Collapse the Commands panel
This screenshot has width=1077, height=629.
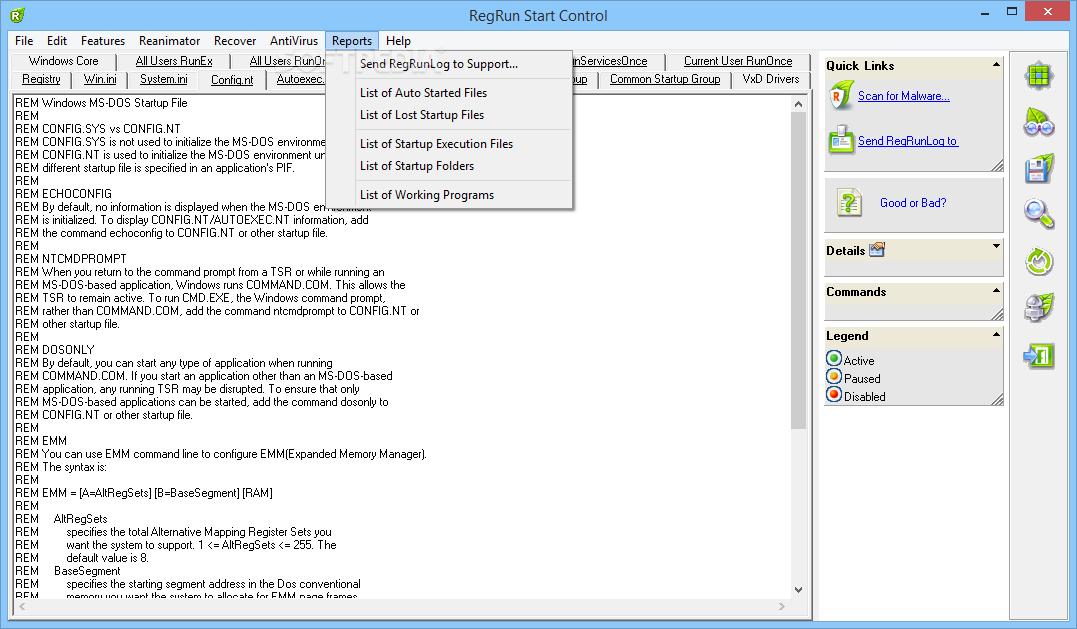point(996,290)
